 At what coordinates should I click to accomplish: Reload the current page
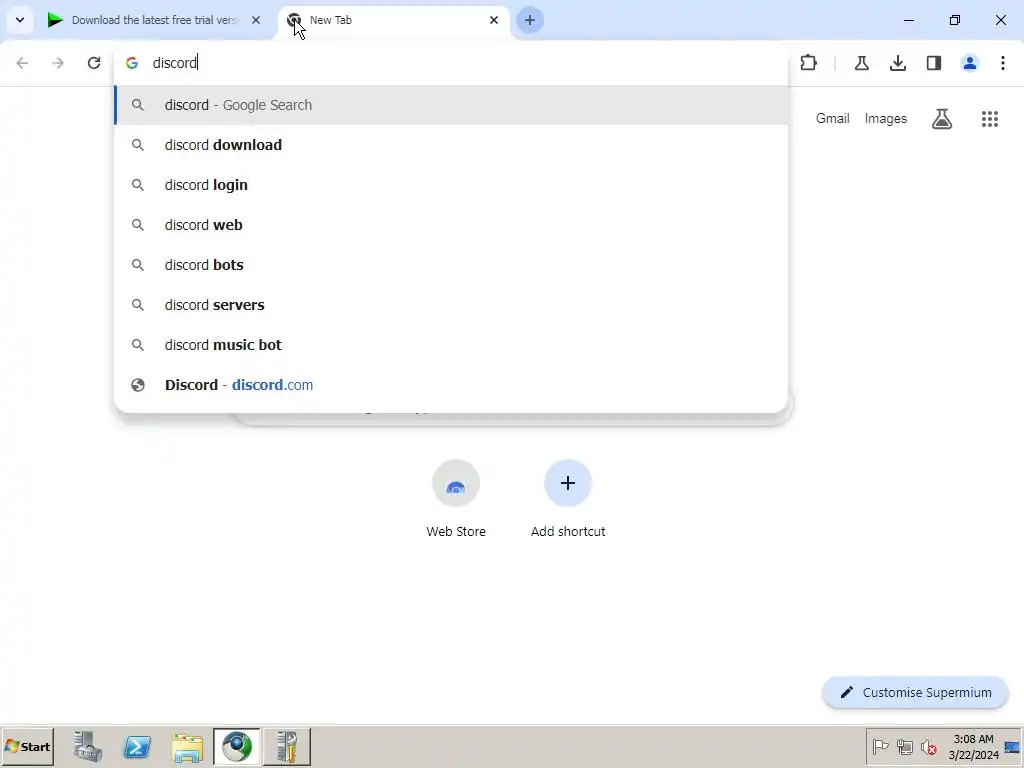pos(94,63)
